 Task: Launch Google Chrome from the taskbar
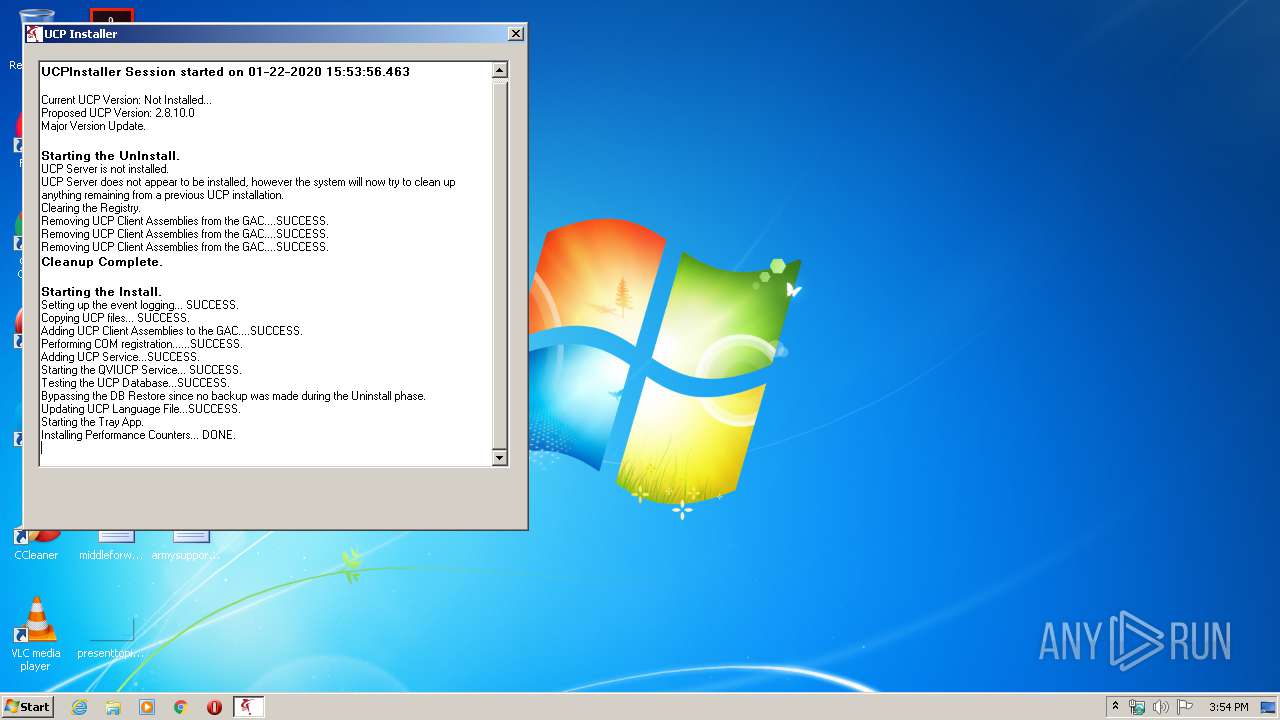[x=181, y=707]
